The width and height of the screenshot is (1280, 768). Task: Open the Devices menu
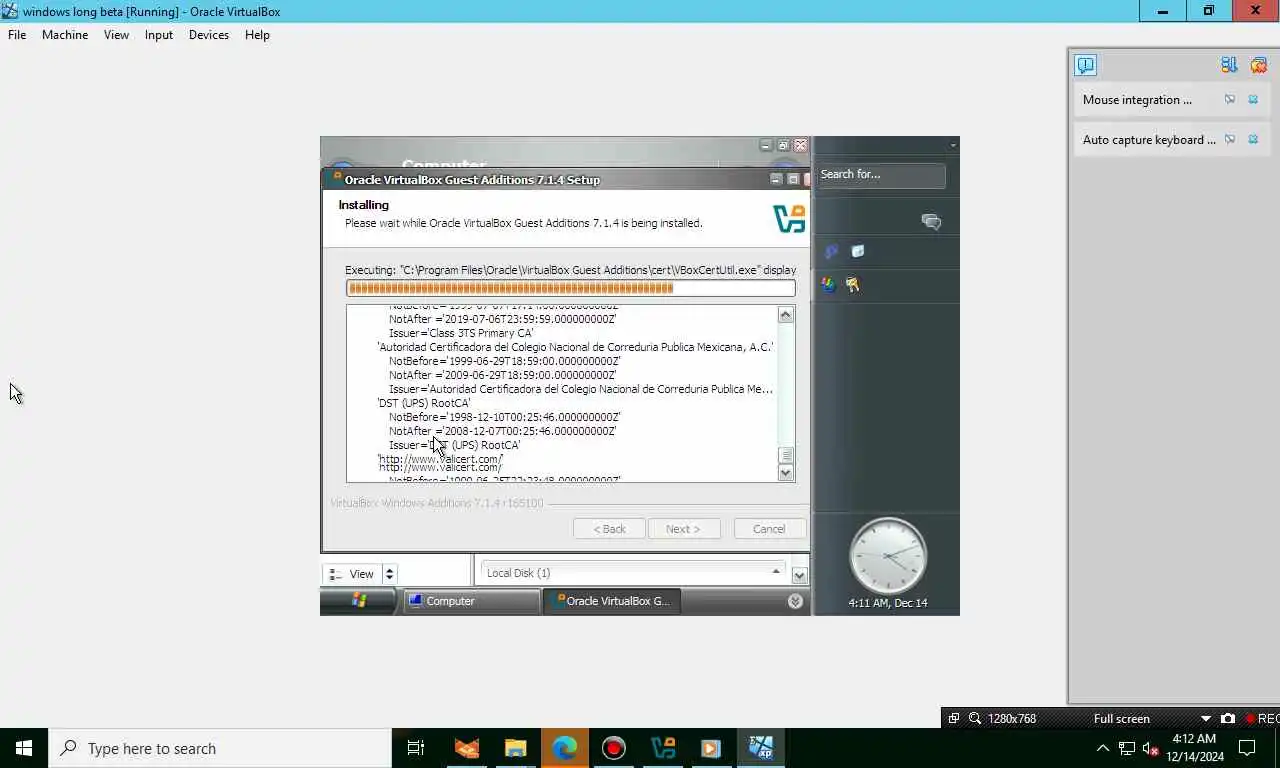(x=208, y=34)
